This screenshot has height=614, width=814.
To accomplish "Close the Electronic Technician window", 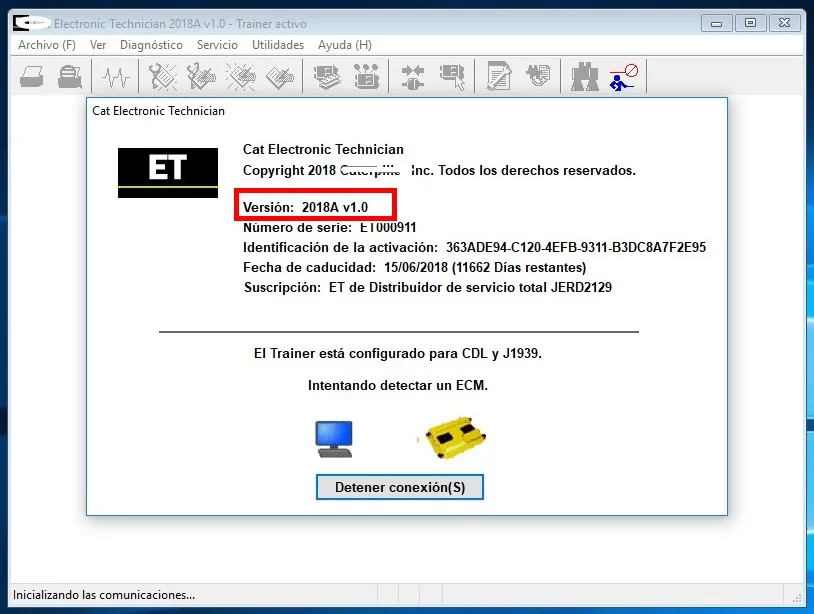I will coord(784,23).
